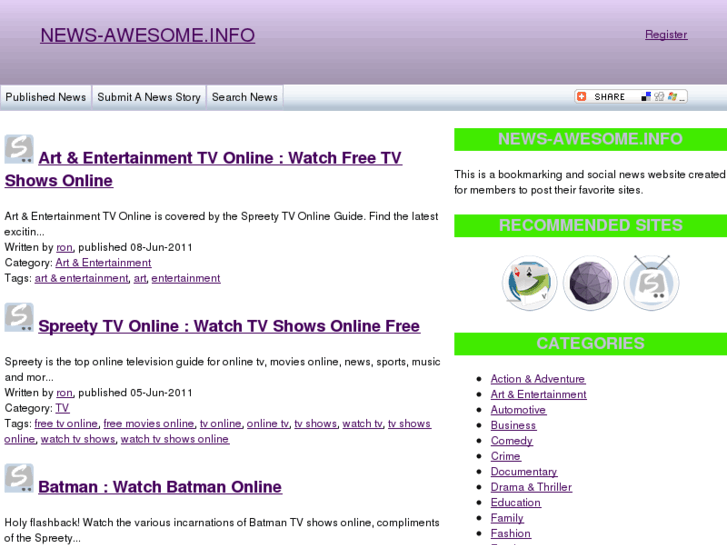Open Automotive category in sidebar
Screen dimensions: 727x545
[x=518, y=410]
